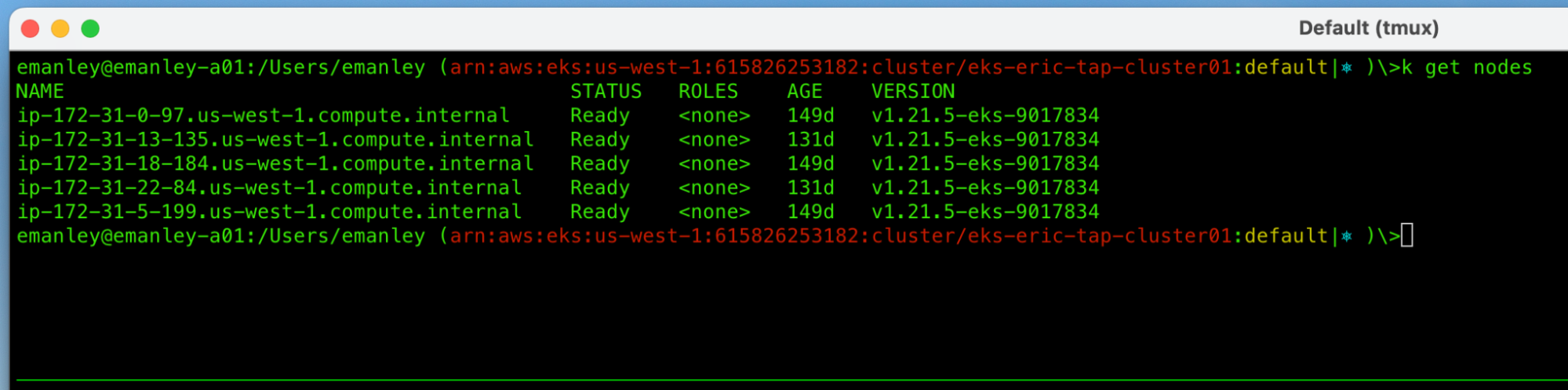Click the ROLES column header

(708, 92)
